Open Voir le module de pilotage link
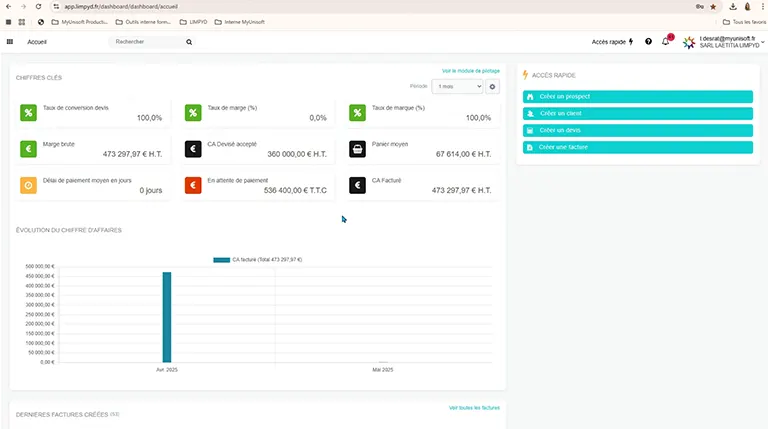 pyautogui.click(x=470, y=71)
